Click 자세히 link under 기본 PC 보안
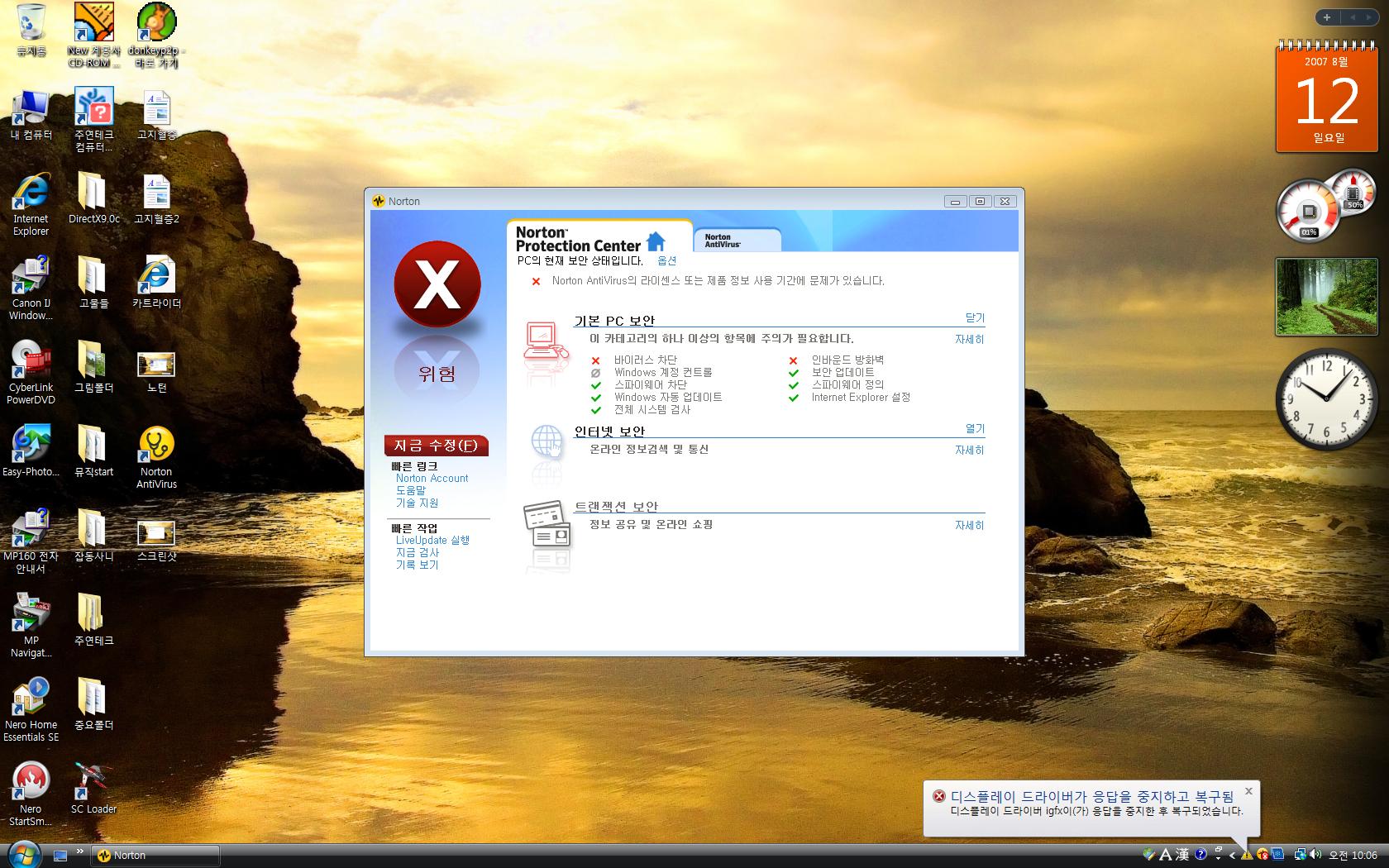1389x868 pixels. tap(970, 339)
